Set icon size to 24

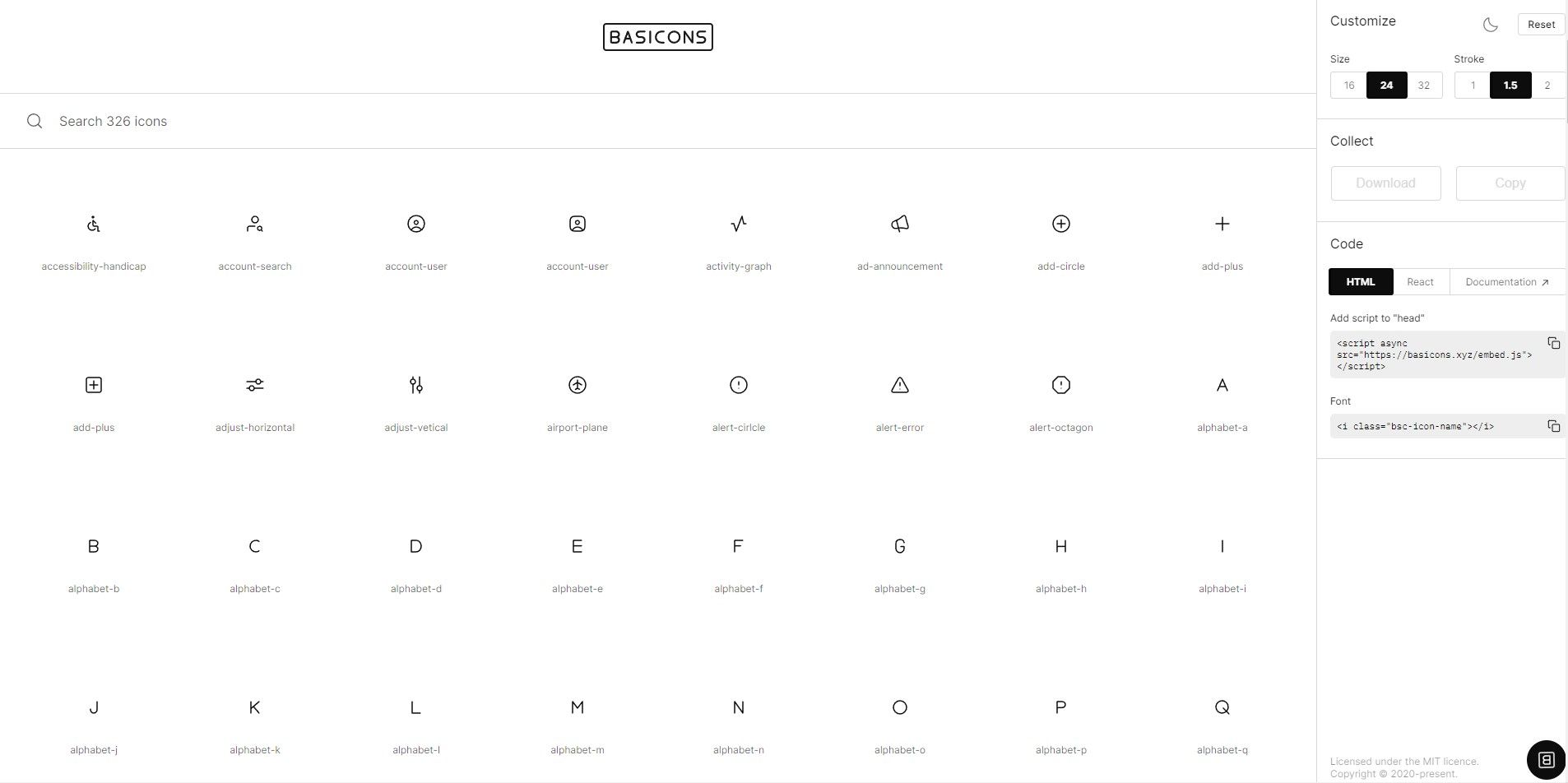tap(1386, 86)
